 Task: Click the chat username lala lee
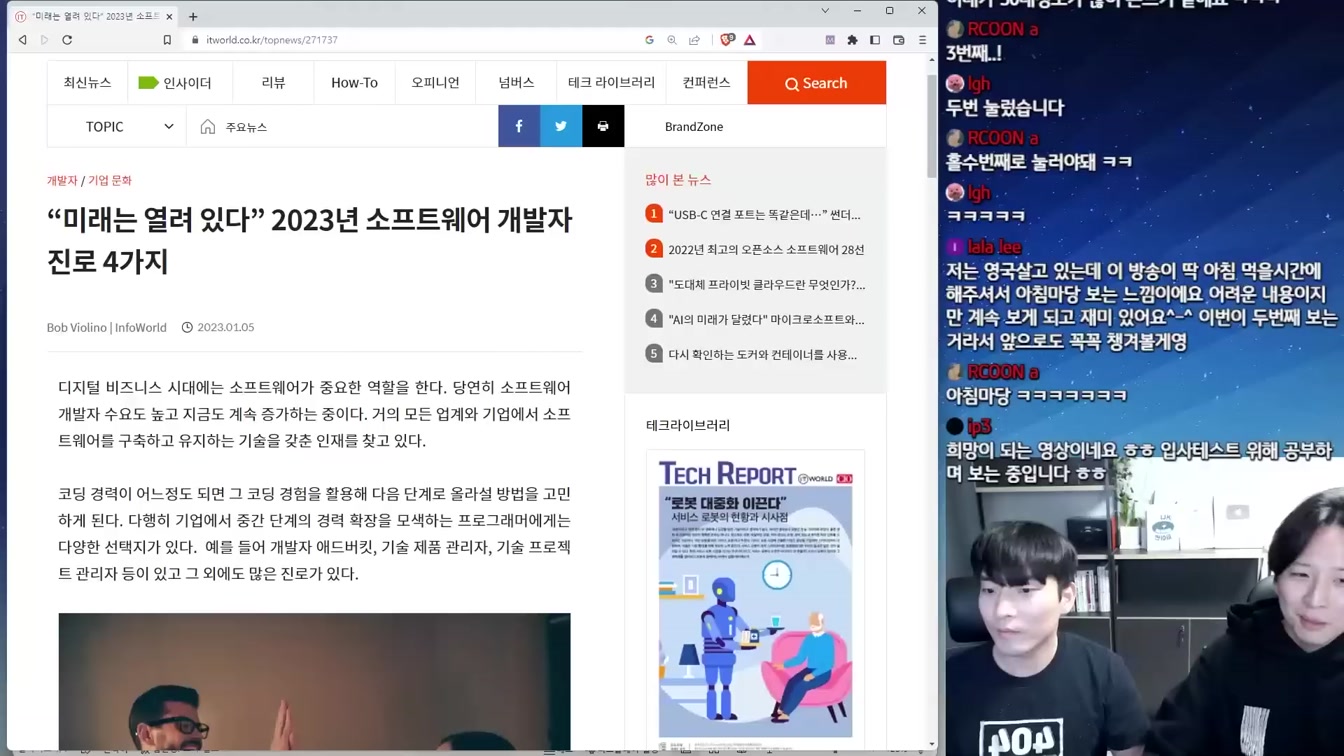click(x=995, y=247)
